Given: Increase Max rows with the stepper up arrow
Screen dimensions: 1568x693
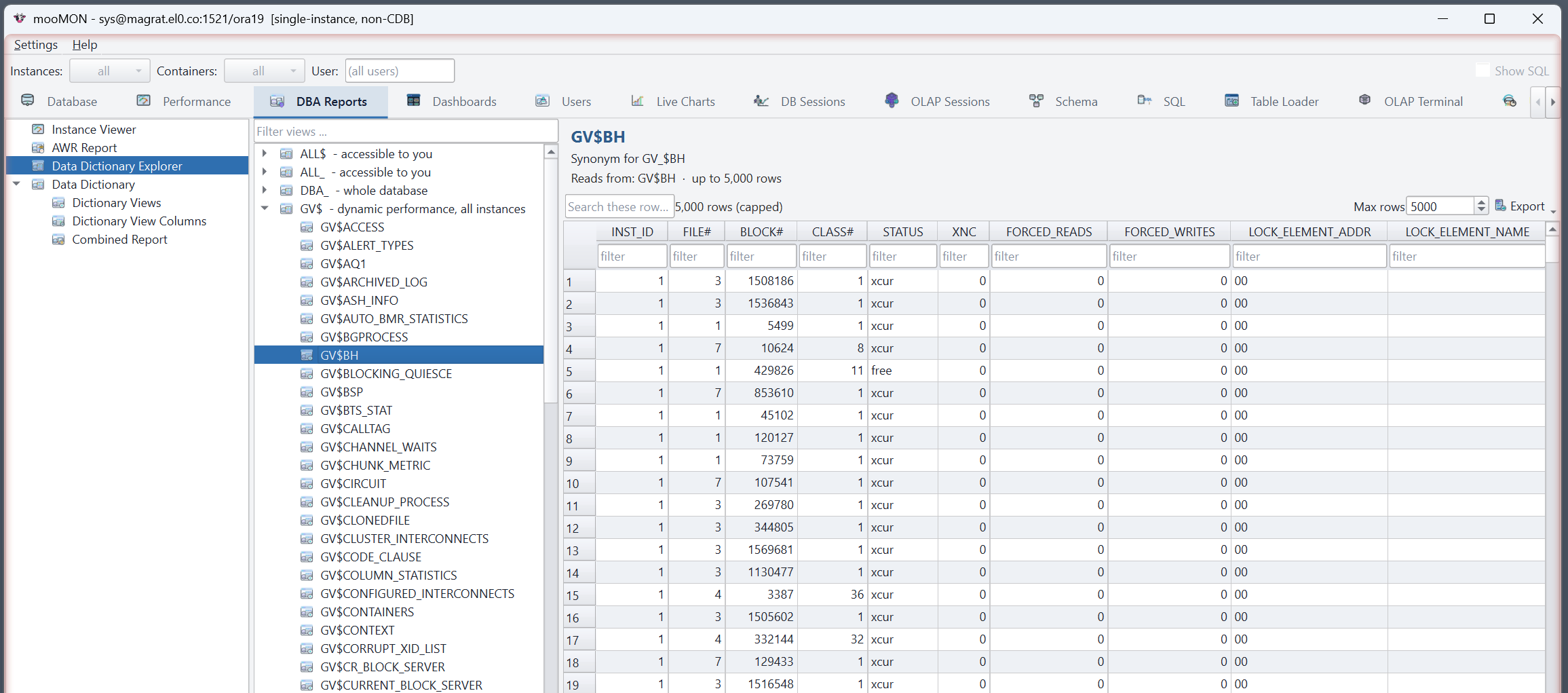Looking at the screenshot, I should pos(1481,202).
